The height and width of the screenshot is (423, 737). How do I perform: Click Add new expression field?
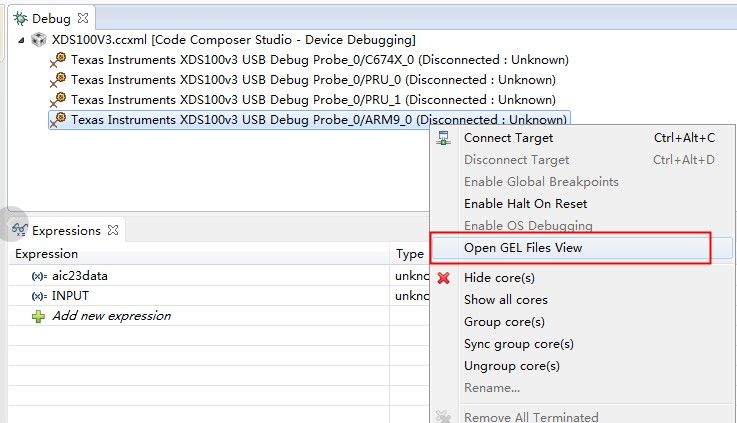(x=111, y=316)
